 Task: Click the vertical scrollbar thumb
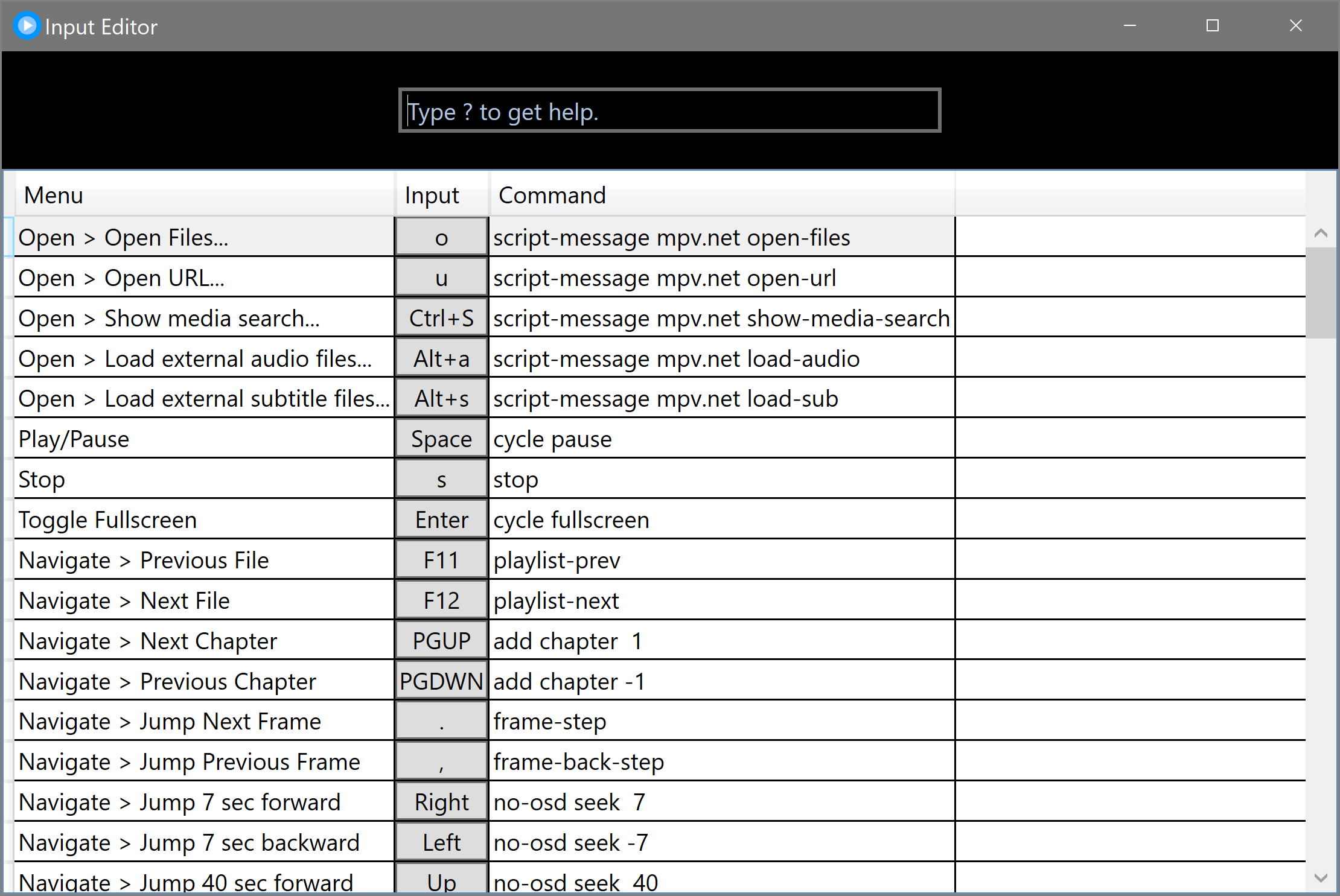pyautogui.click(x=1321, y=293)
